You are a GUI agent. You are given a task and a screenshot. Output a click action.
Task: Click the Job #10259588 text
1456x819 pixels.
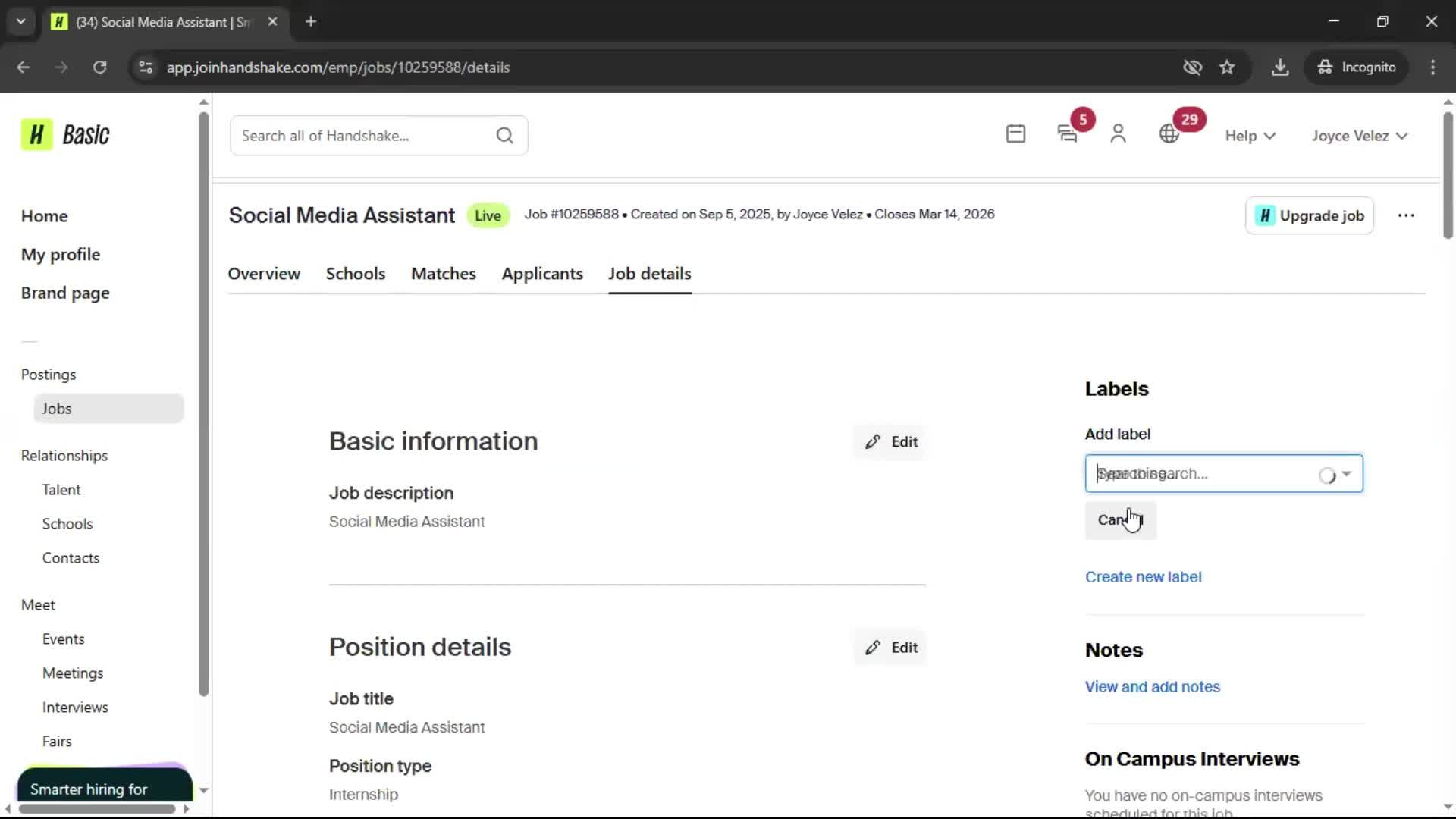571,215
